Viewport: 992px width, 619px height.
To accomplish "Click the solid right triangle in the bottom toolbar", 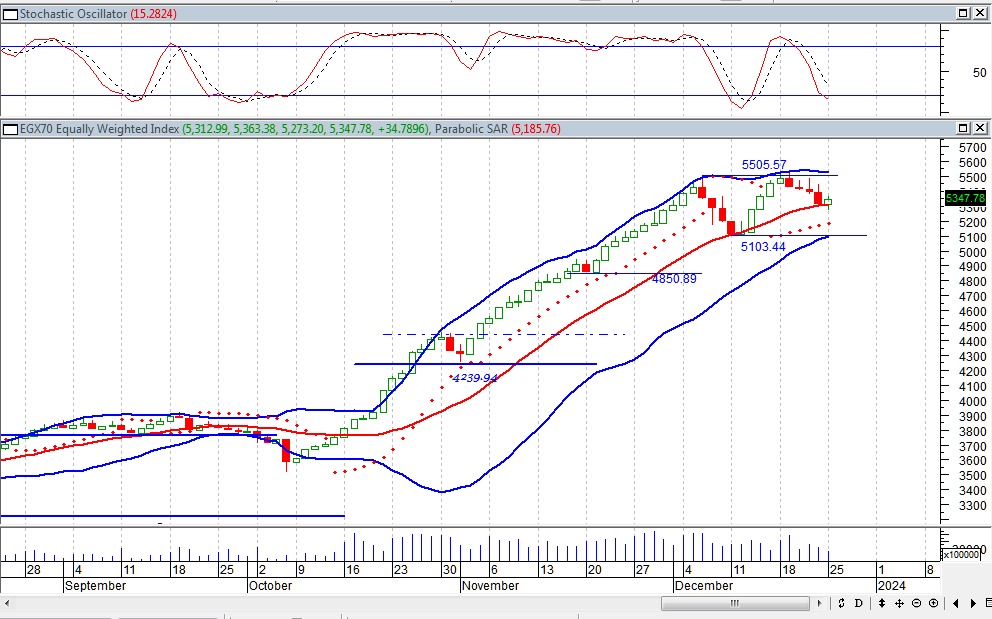I will (x=973, y=603).
